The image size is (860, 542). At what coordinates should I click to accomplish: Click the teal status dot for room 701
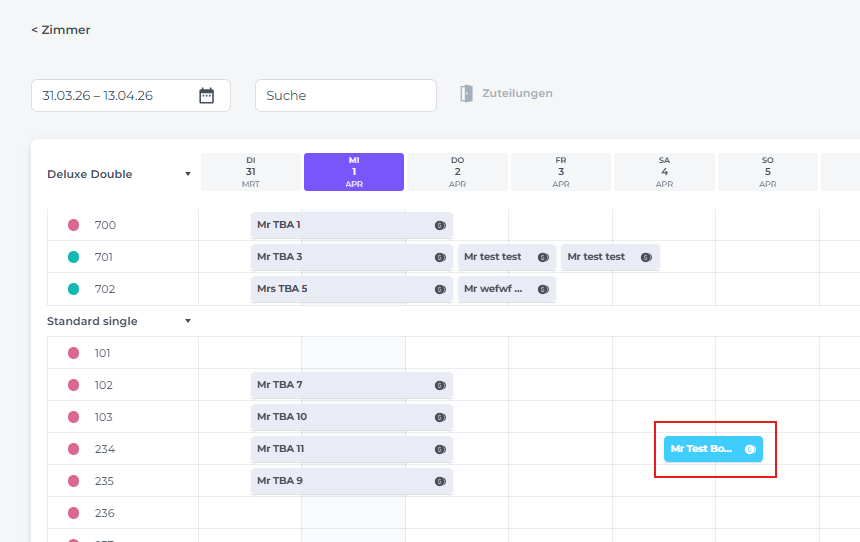[x=73, y=257]
